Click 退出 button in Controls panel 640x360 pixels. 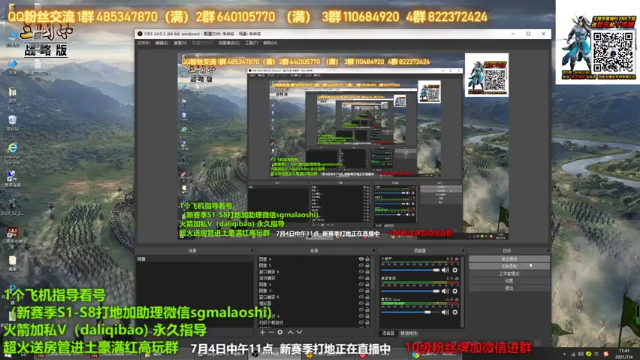pyautogui.click(x=509, y=288)
